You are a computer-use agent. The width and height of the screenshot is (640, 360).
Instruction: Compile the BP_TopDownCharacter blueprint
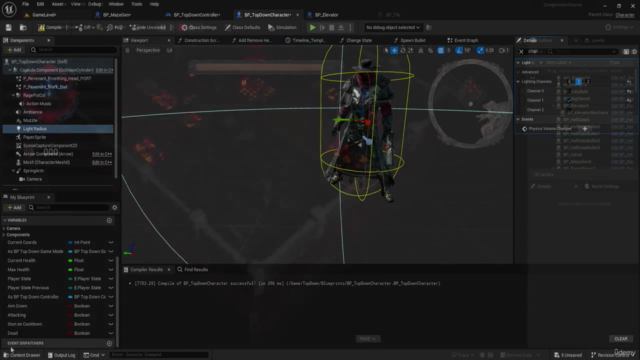pos(50,27)
